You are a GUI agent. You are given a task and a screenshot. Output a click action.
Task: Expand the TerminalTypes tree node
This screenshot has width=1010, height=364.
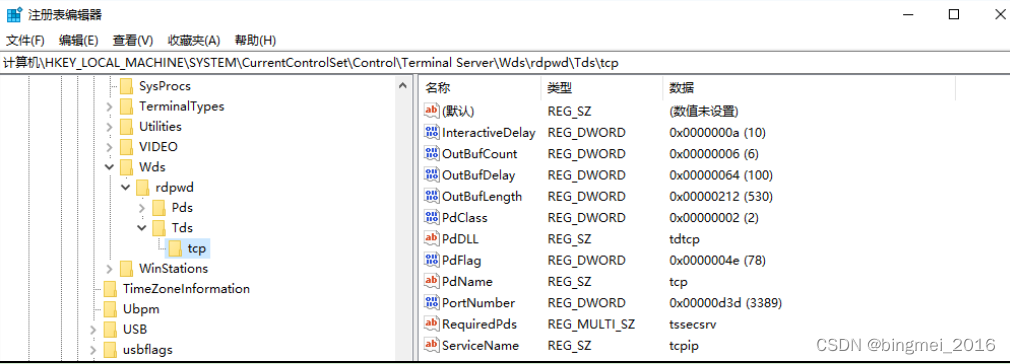tap(110, 106)
